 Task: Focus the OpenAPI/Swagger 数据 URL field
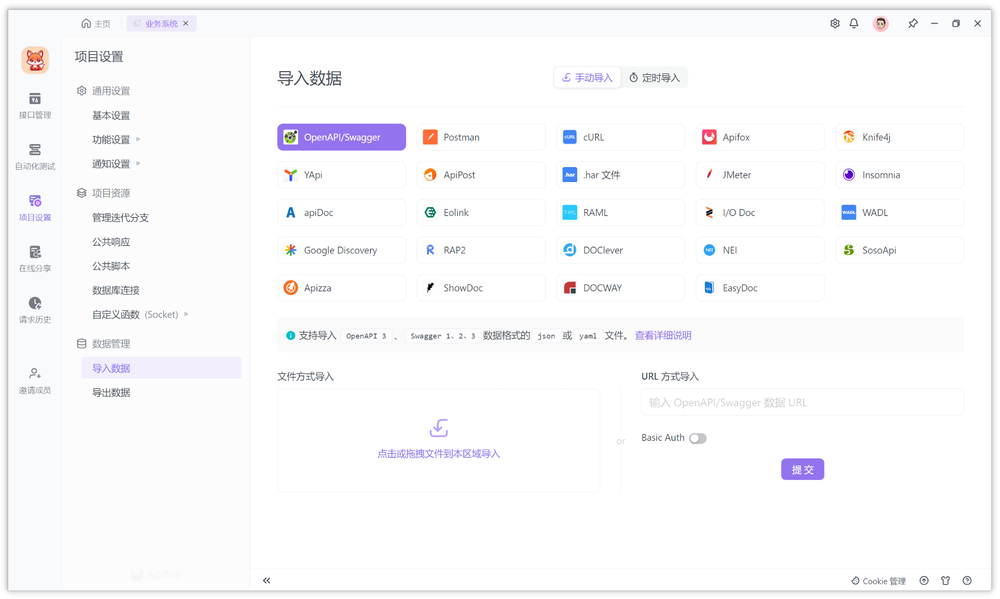[x=802, y=403]
